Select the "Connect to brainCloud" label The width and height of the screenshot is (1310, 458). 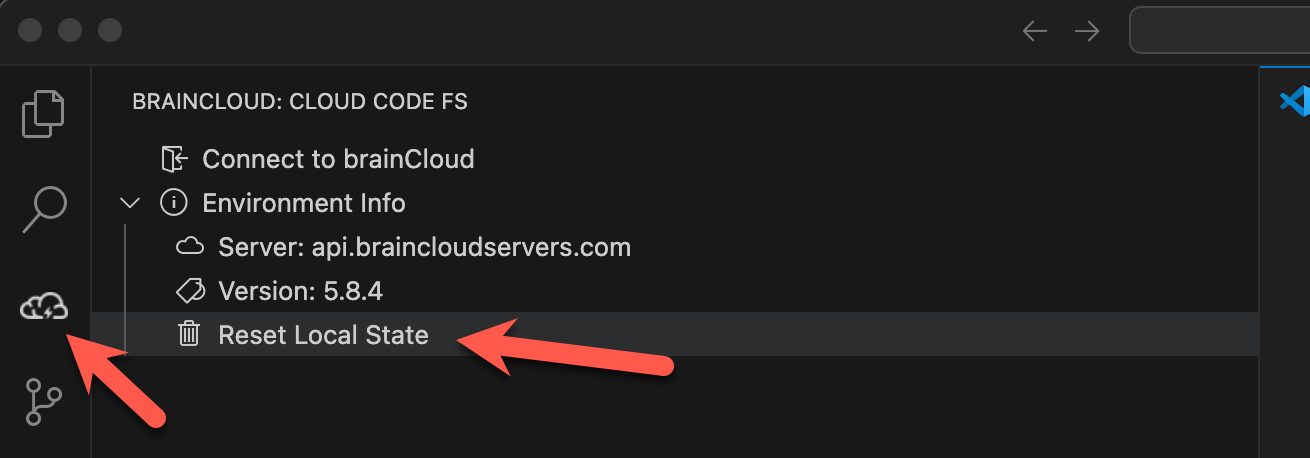pos(338,159)
